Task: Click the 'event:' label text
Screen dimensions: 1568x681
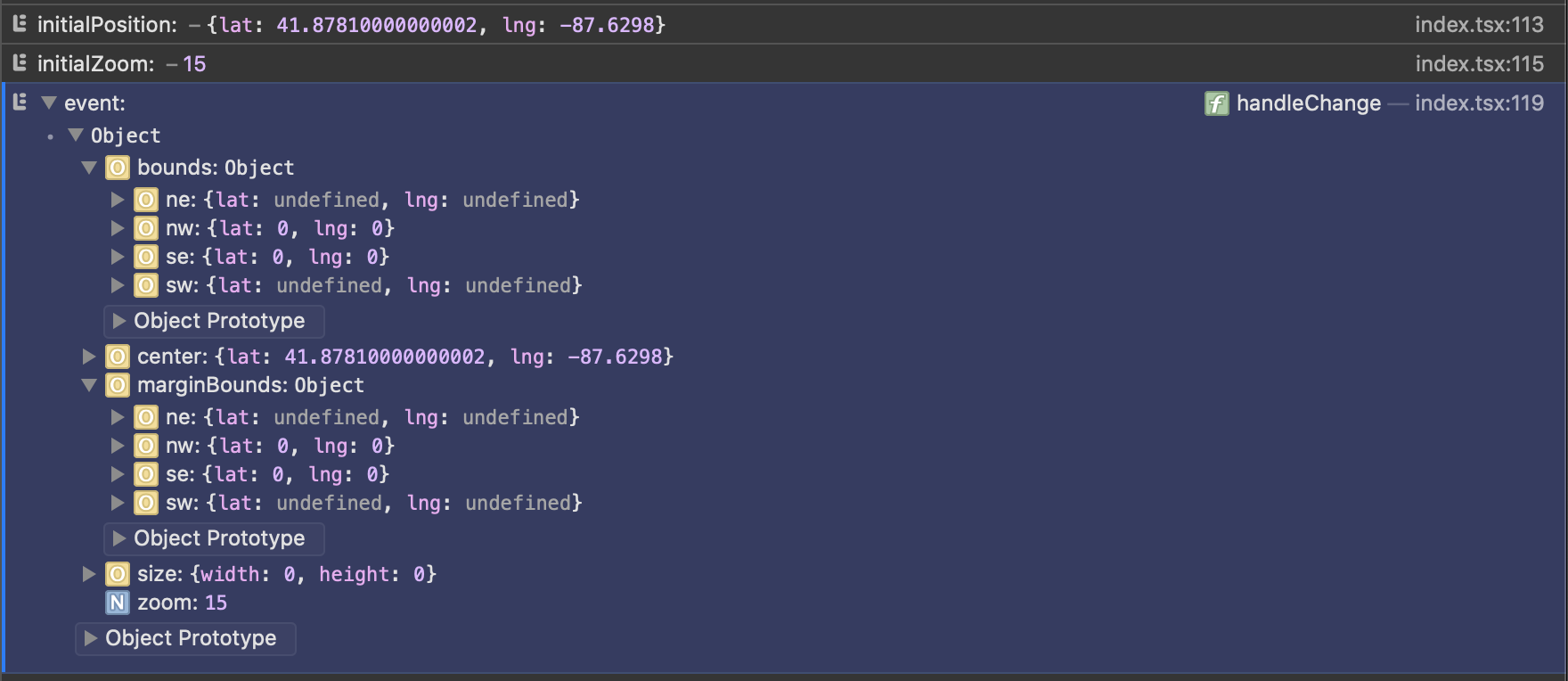Action: click(94, 103)
